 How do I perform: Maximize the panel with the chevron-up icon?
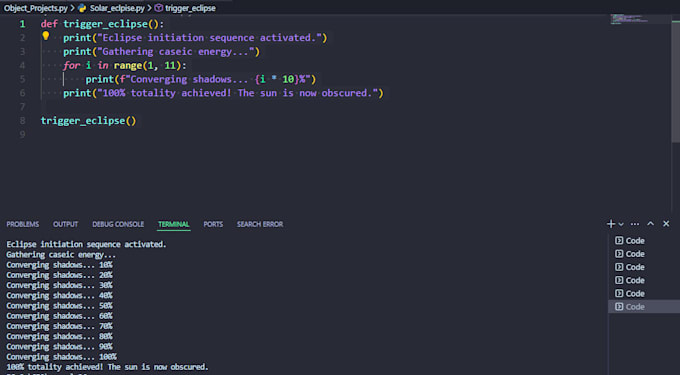coord(651,224)
